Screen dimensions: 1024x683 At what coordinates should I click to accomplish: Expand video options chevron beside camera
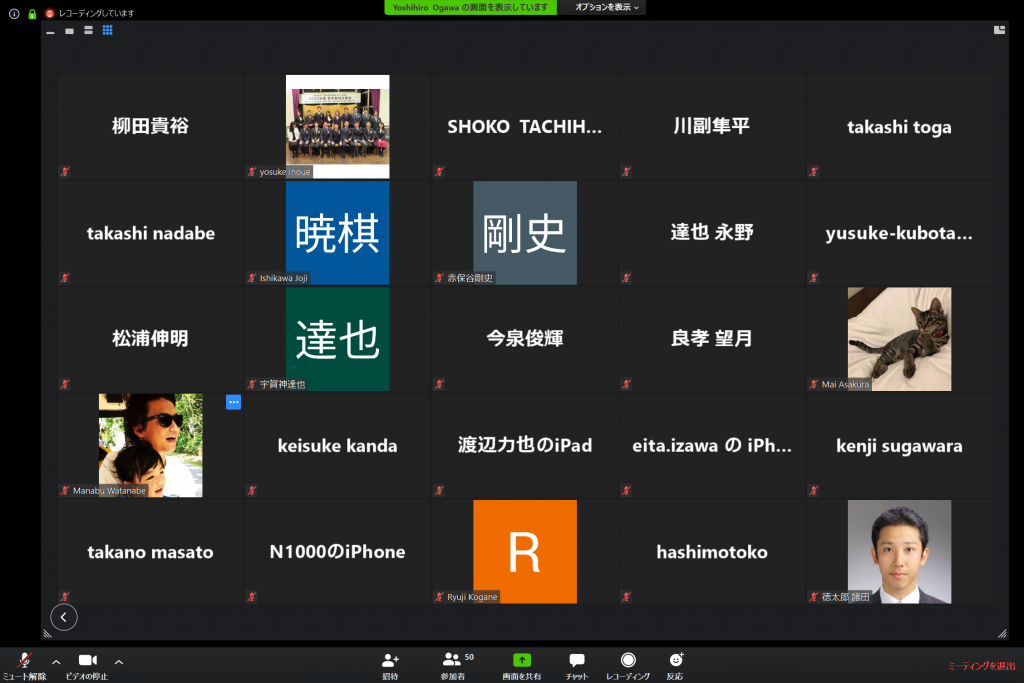(x=119, y=661)
